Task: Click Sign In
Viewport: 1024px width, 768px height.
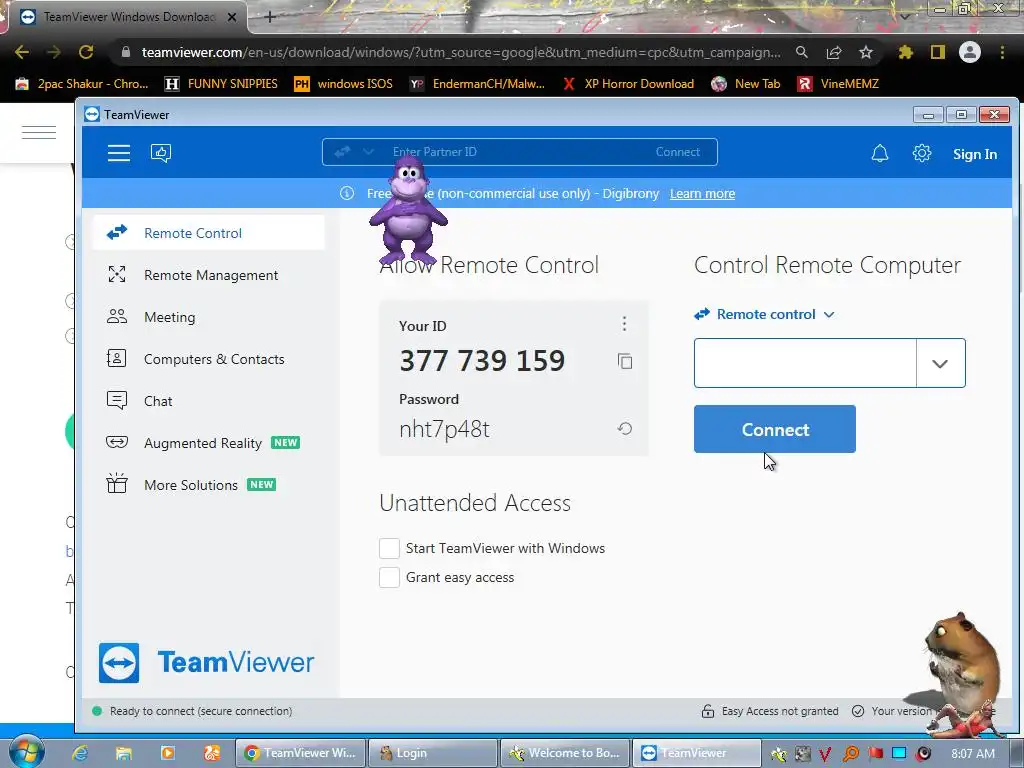Action: point(974,154)
